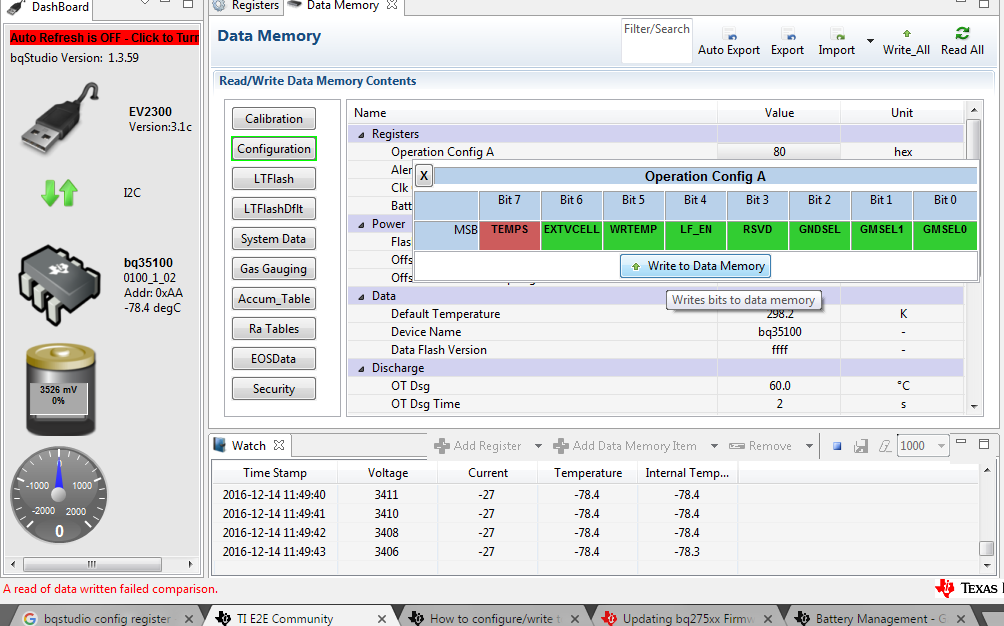Click the Remove icon in Watch toolbar
The height and width of the screenshot is (626, 1004).
(736, 446)
